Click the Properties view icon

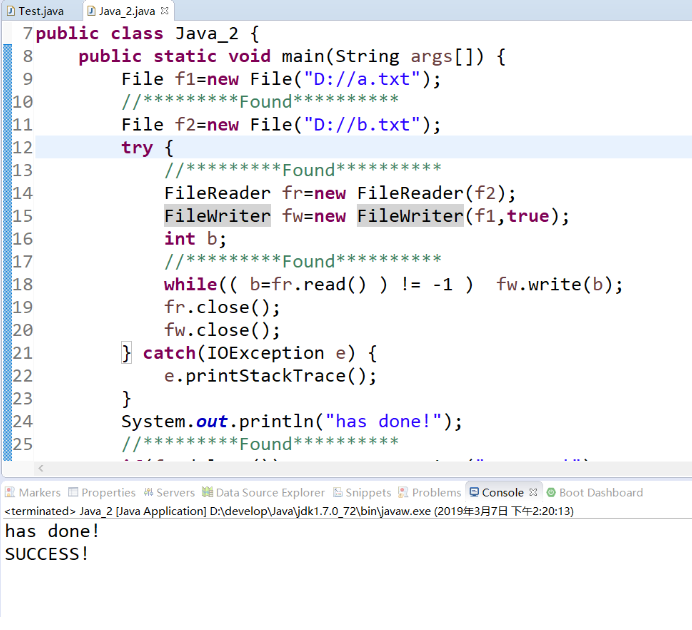pyautogui.click(x=74, y=492)
